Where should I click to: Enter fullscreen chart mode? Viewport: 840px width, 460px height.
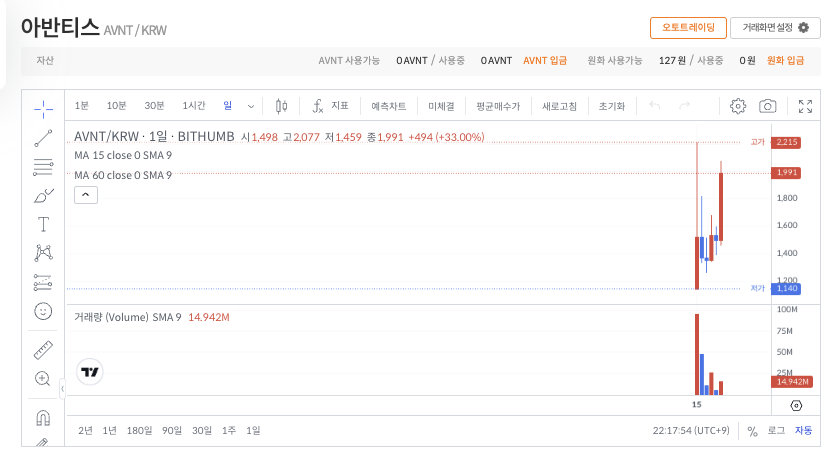806,106
